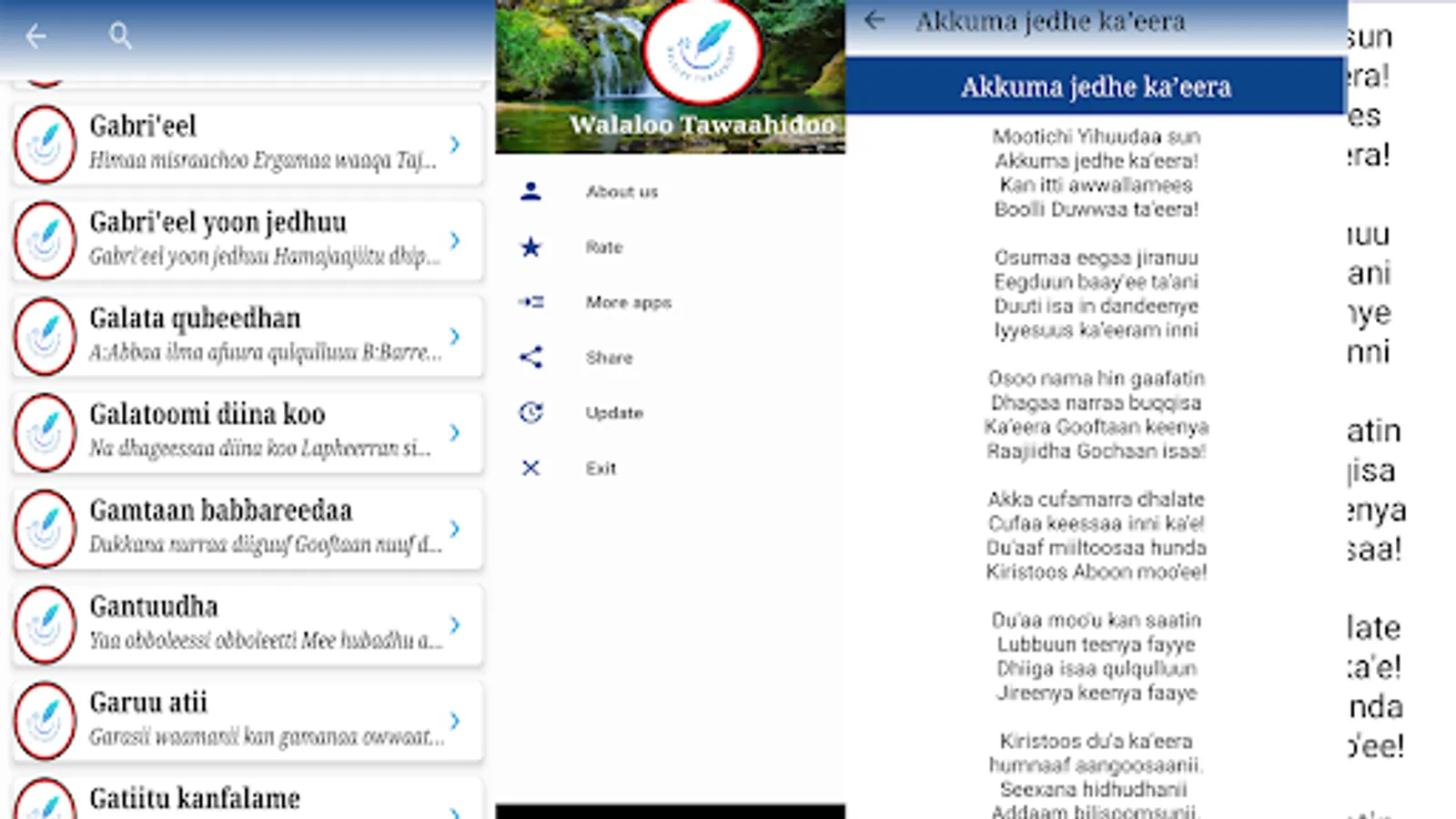Image resolution: width=1456 pixels, height=819 pixels.
Task: Open search with the magnifier icon
Action: (120, 36)
